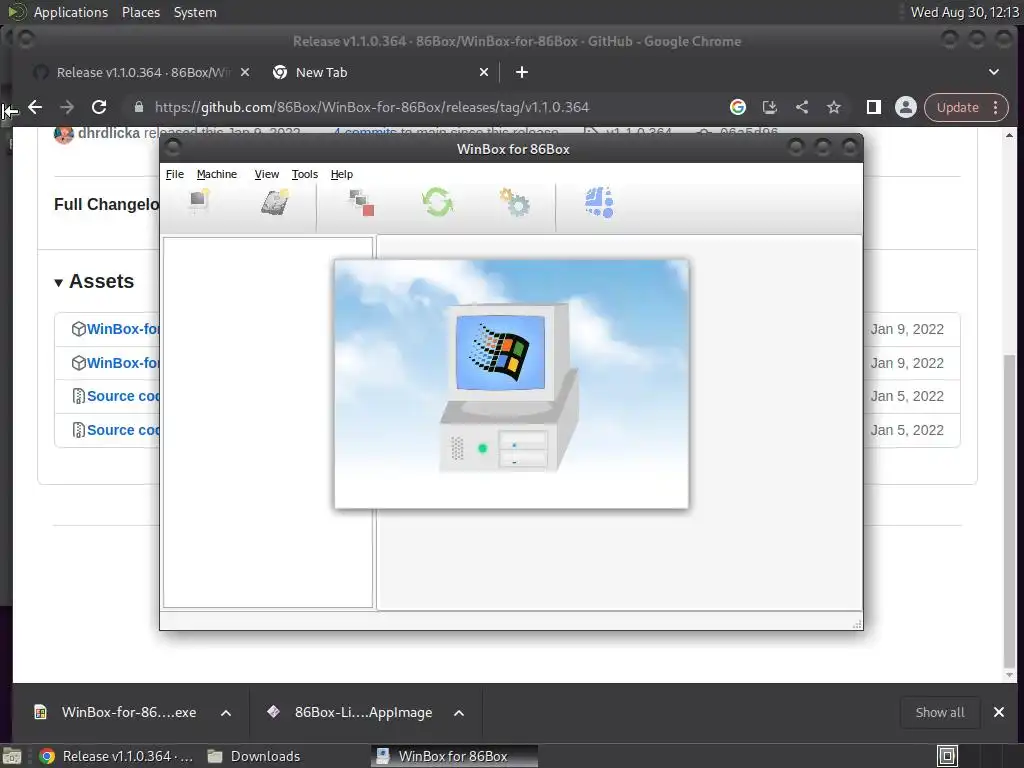Click the new virtual machine toolbar icon
1024x768 pixels.
[x=199, y=200]
